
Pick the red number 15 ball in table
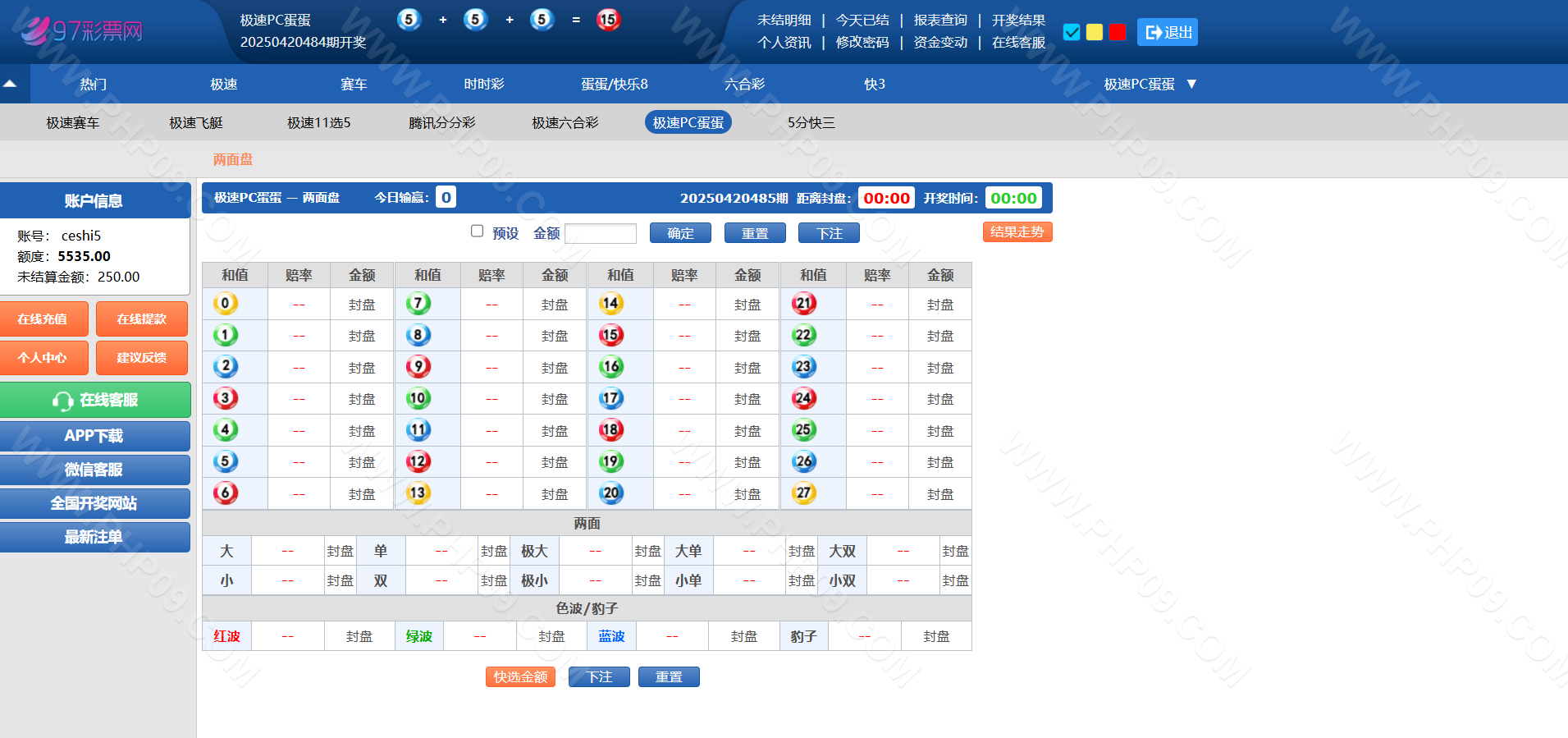(x=610, y=335)
